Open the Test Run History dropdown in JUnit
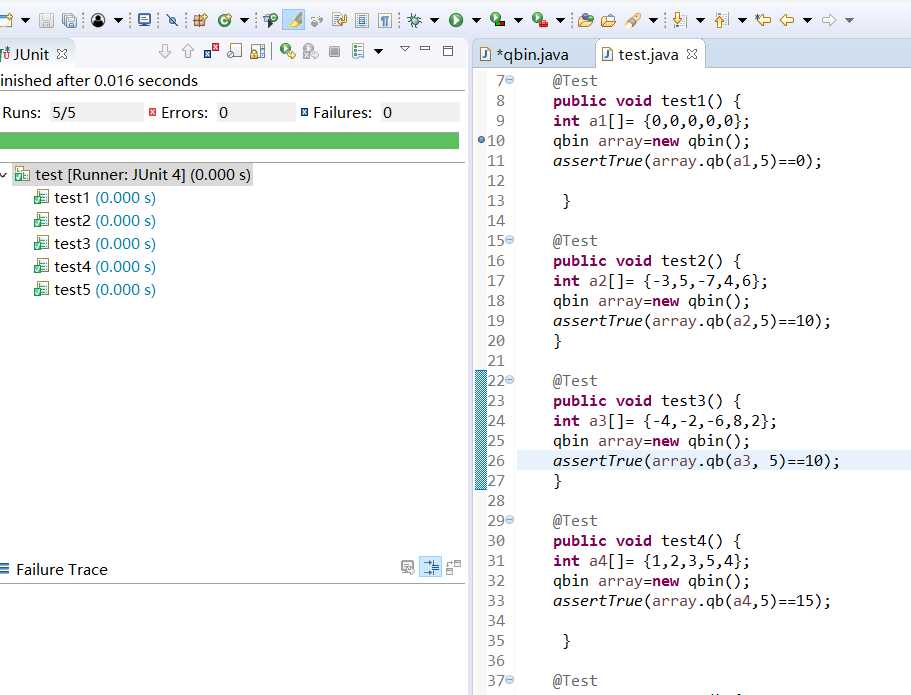This screenshot has width=911, height=695. point(378,52)
